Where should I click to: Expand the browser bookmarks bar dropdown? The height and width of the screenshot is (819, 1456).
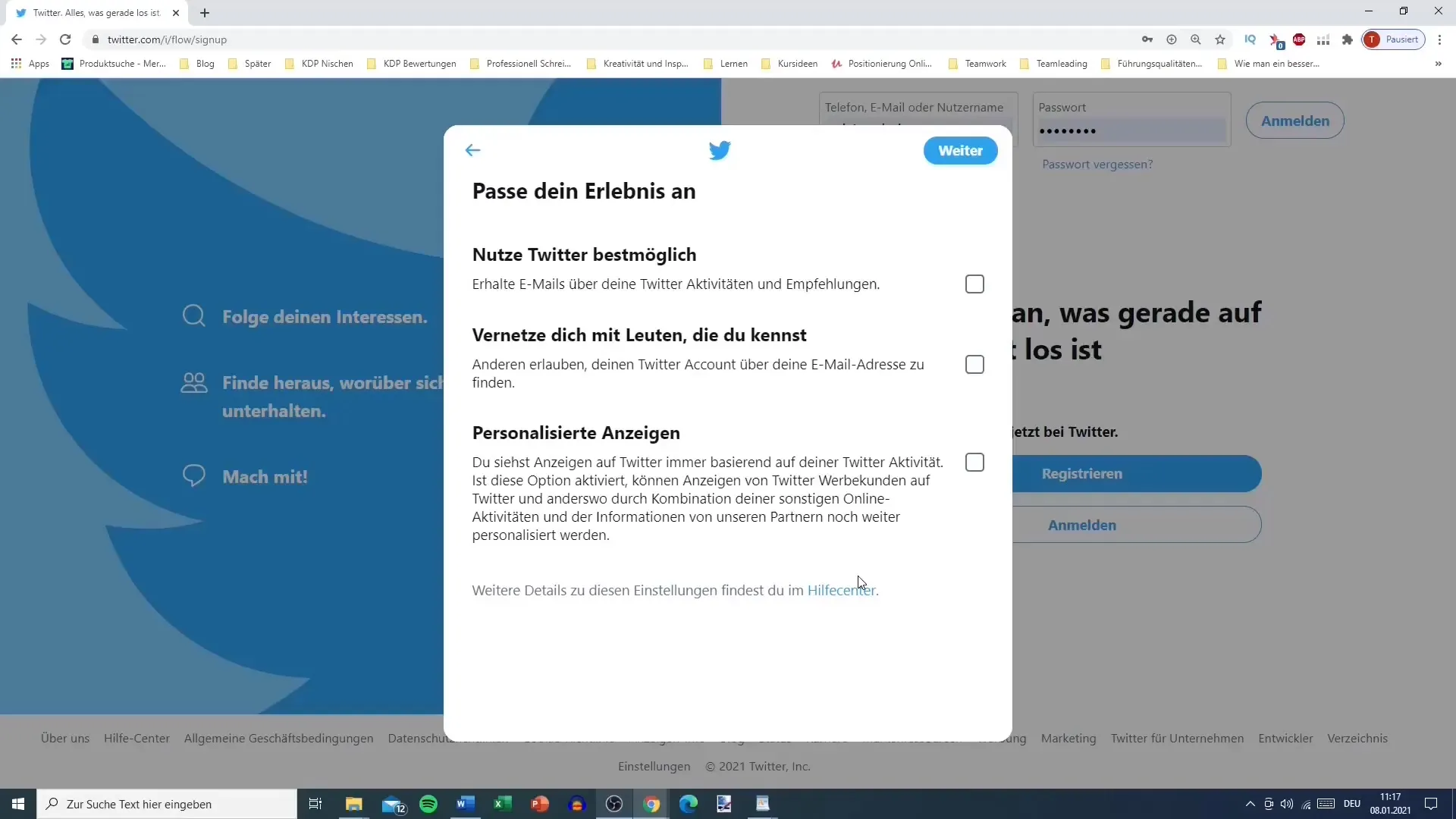pos(1438,63)
